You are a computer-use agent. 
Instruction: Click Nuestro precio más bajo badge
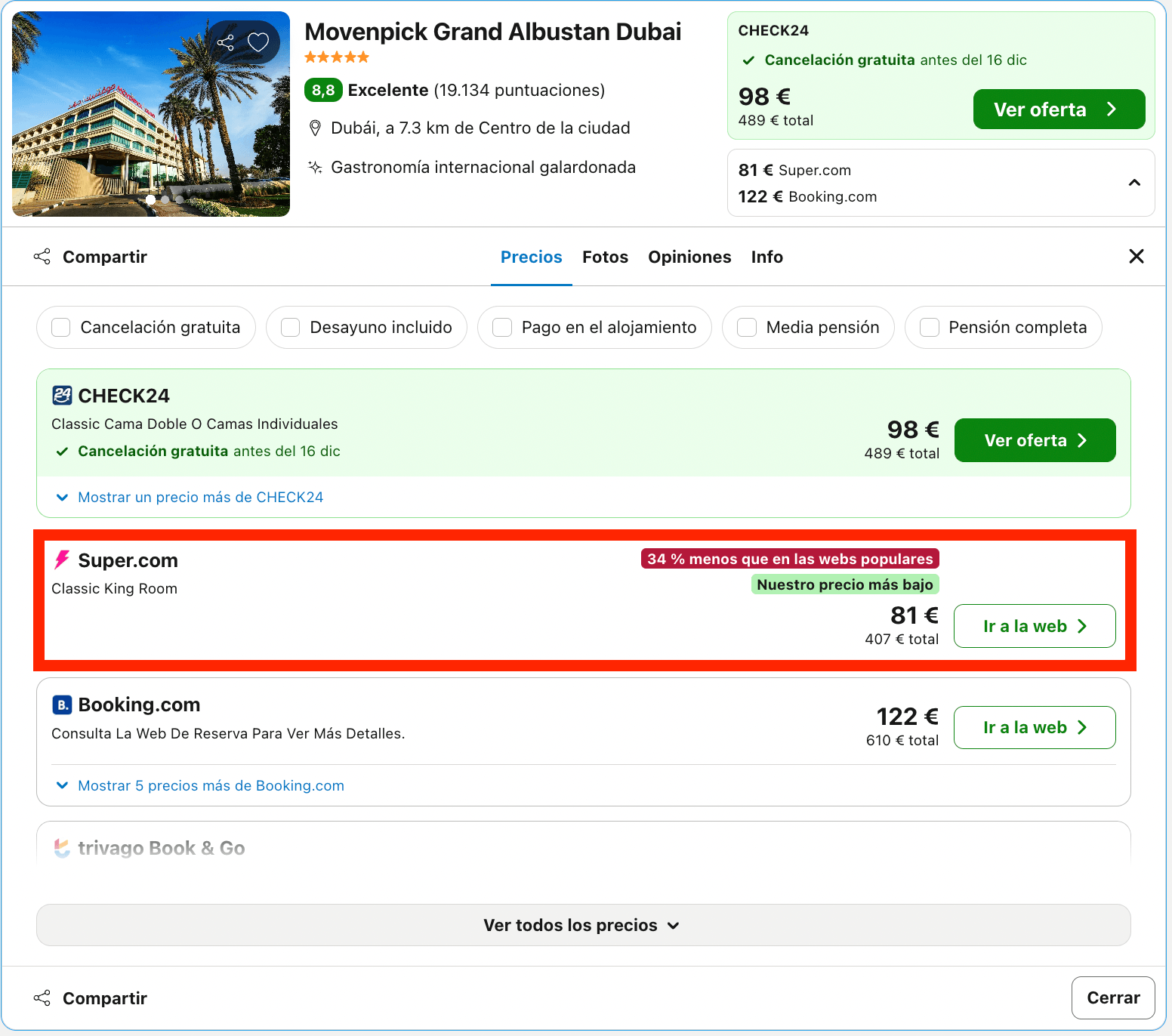coord(845,584)
